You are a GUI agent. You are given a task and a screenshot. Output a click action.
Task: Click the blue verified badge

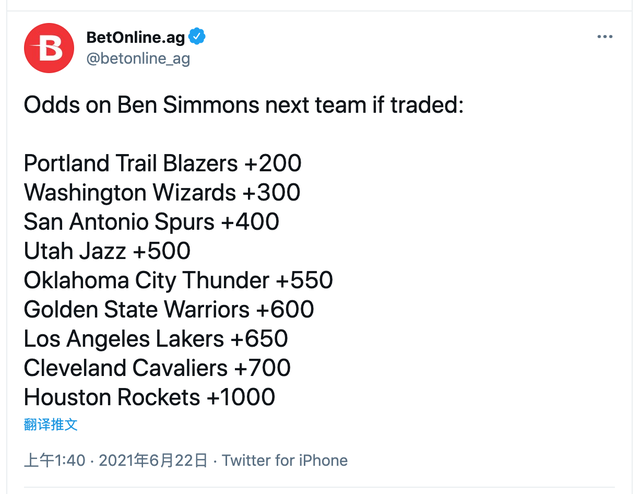198,37
